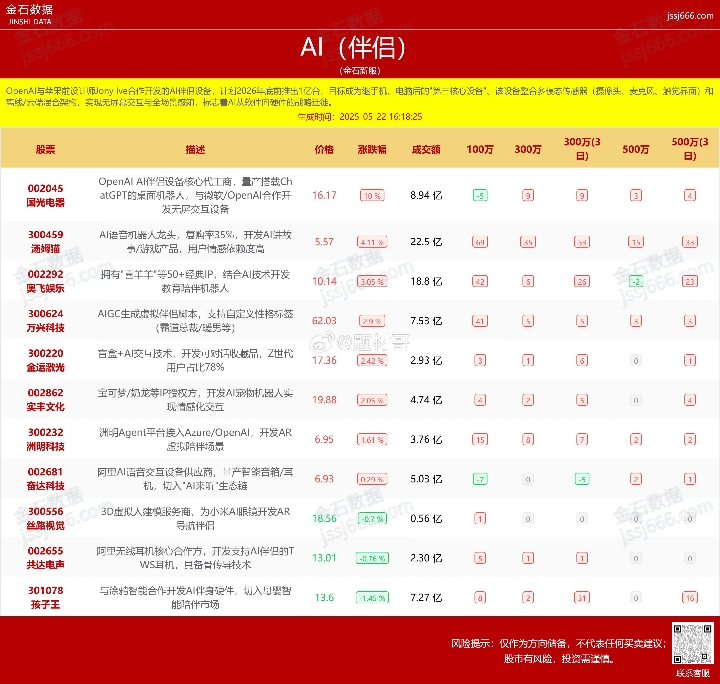Select stock 002862 实丰文化
Image resolution: width=720 pixels, height=684 pixels.
pyautogui.click(x=45, y=400)
